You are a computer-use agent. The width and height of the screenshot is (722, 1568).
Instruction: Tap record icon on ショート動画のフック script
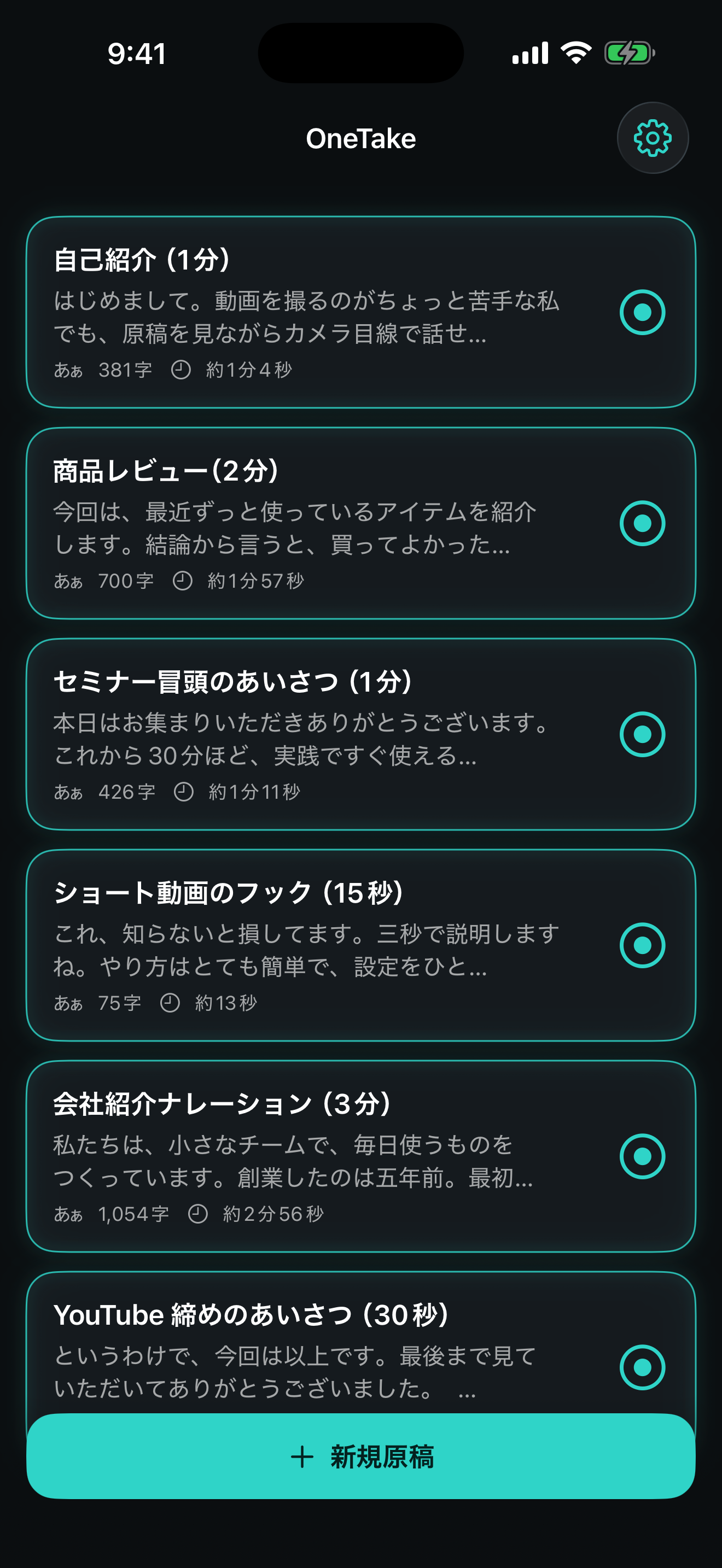[x=642, y=945]
